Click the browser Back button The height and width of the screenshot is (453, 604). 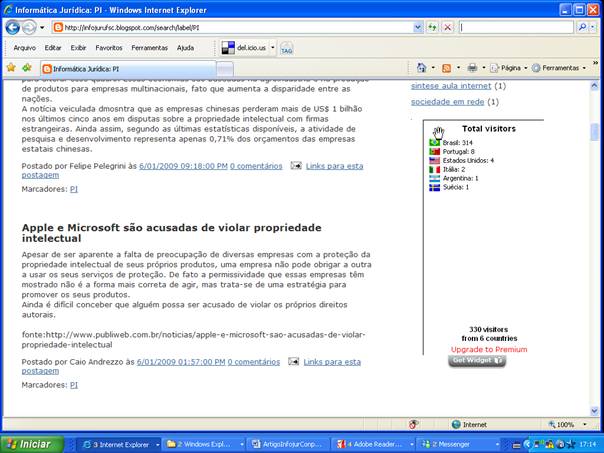tap(13, 27)
